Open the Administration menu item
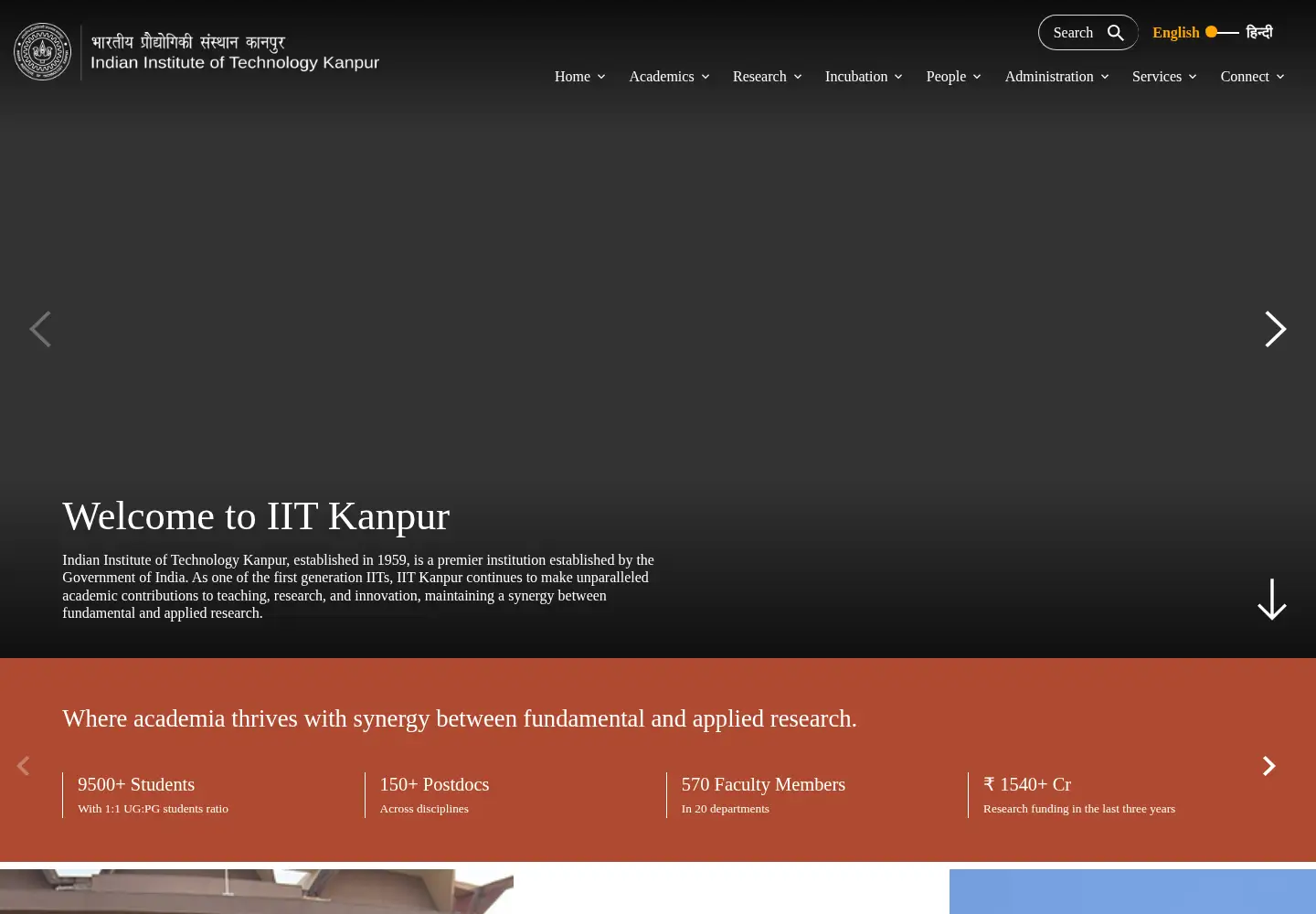 1049,77
